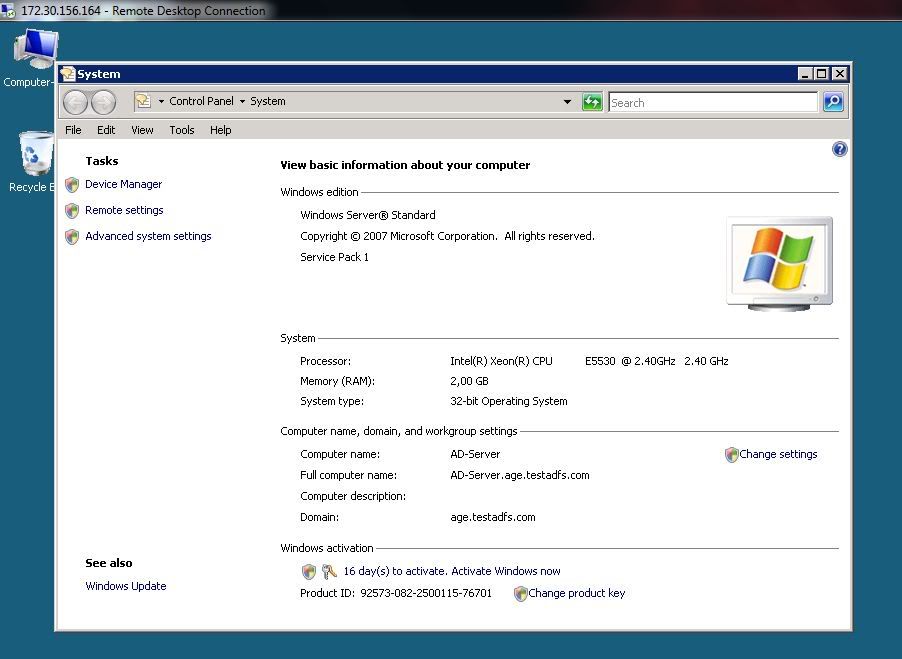This screenshot has height=659, width=902.
Task: Click the magnifier search button
Action: [833, 102]
